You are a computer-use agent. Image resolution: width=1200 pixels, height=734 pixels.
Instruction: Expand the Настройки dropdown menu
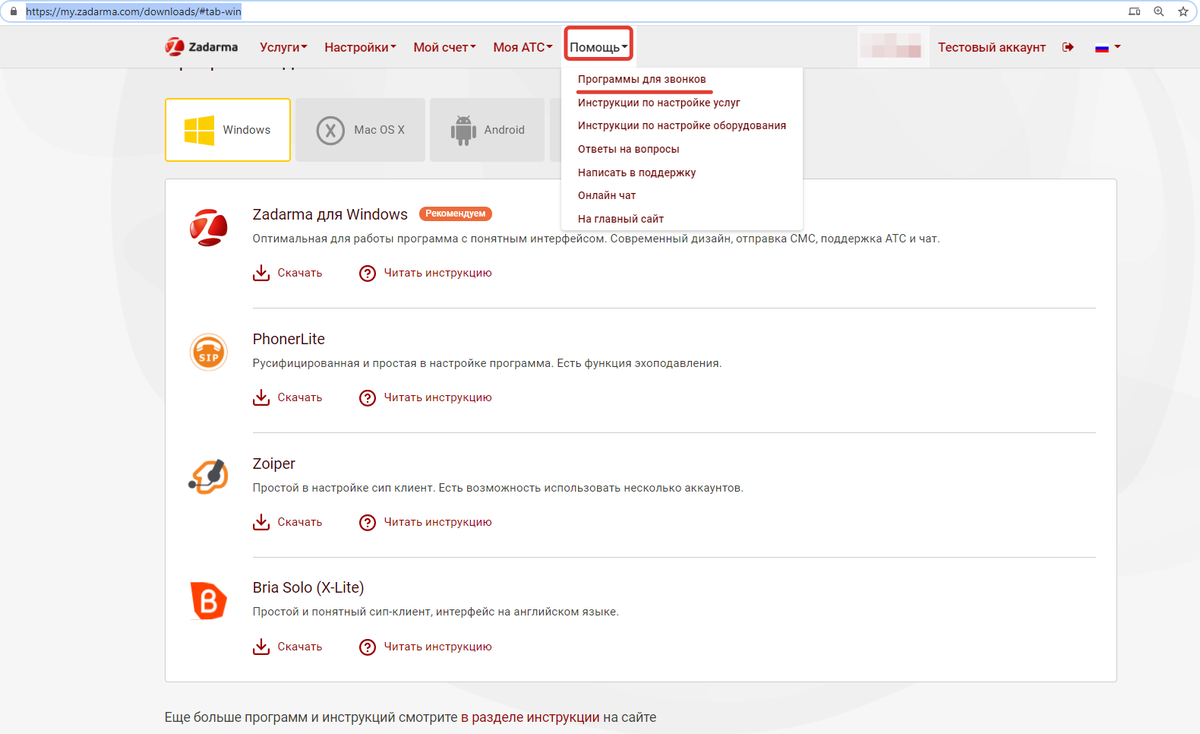[360, 47]
